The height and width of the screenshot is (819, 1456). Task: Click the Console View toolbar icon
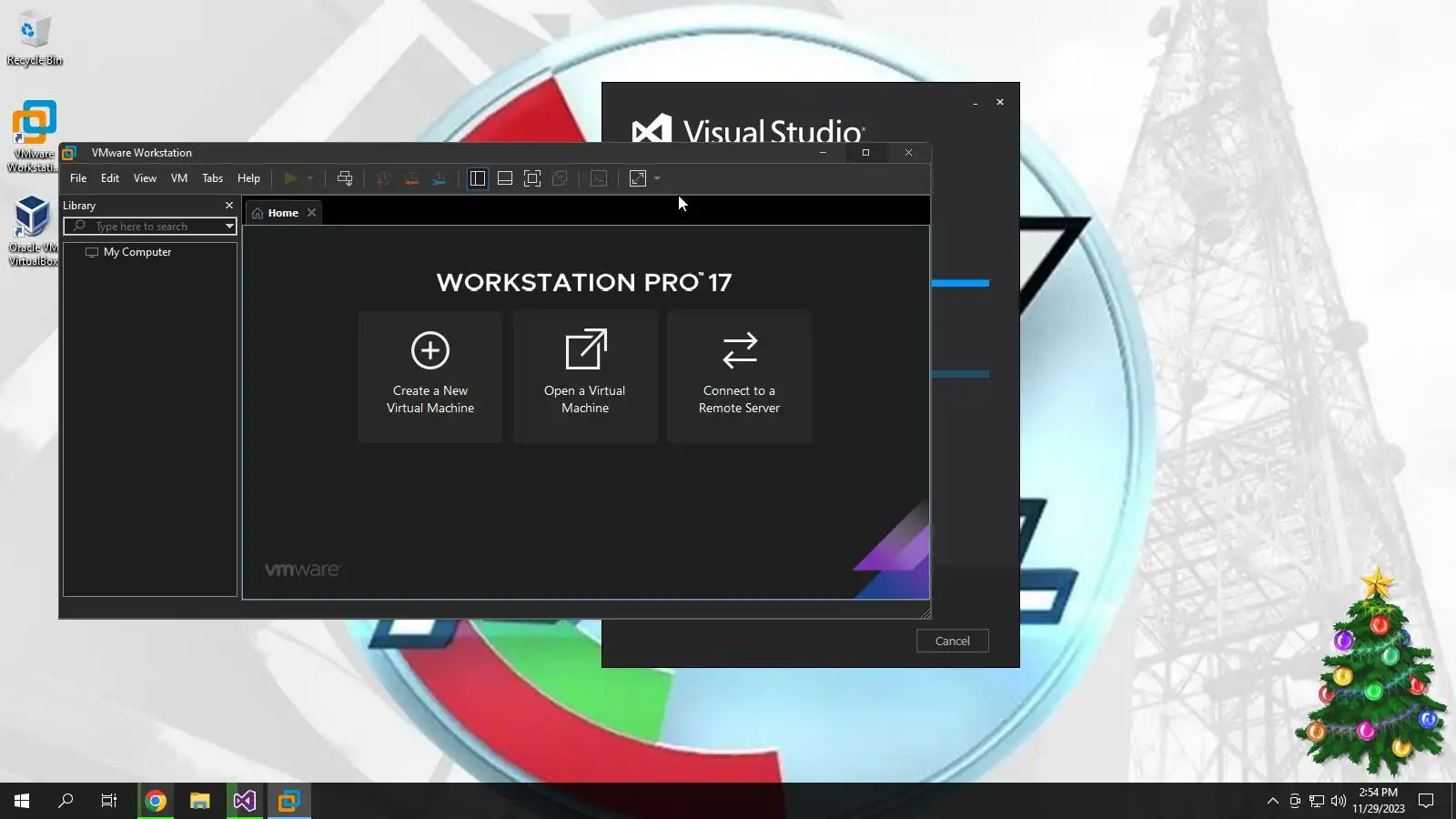pos(599,178)
